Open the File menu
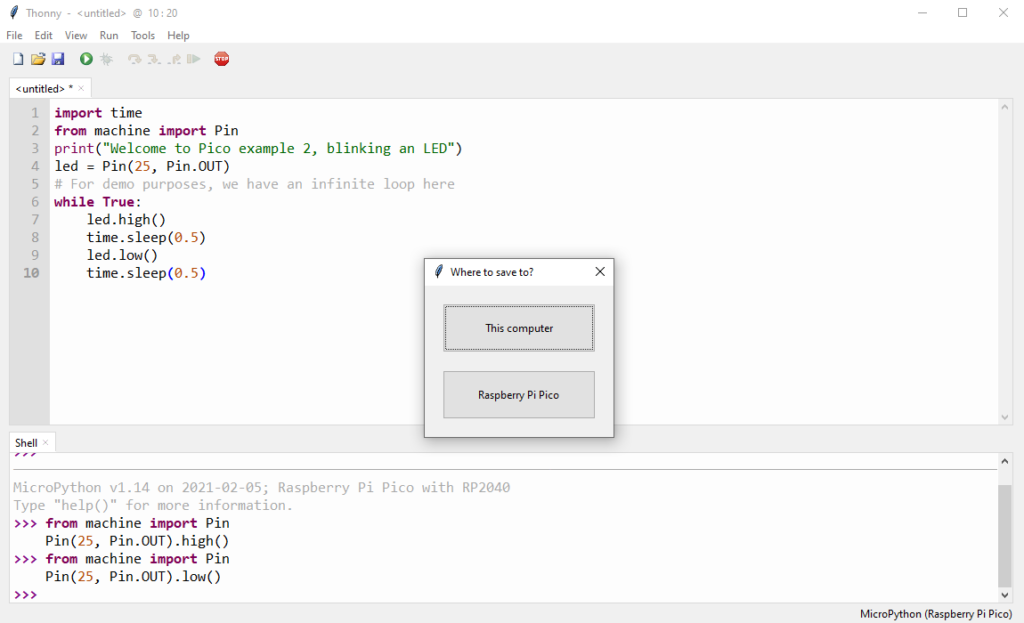Viewport: 1024px width, 623px height. (14, 35)
